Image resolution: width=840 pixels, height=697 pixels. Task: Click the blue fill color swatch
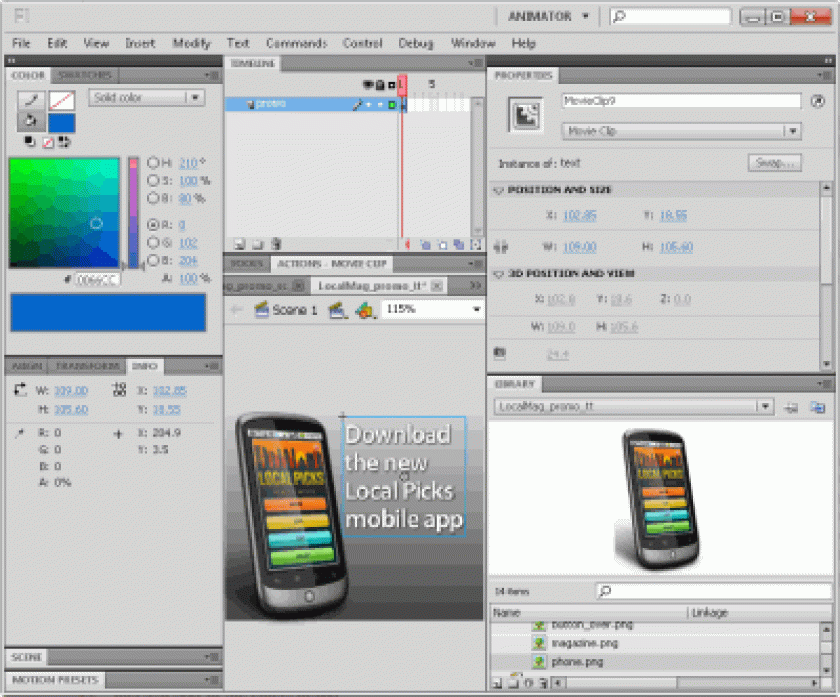(62, 123)
